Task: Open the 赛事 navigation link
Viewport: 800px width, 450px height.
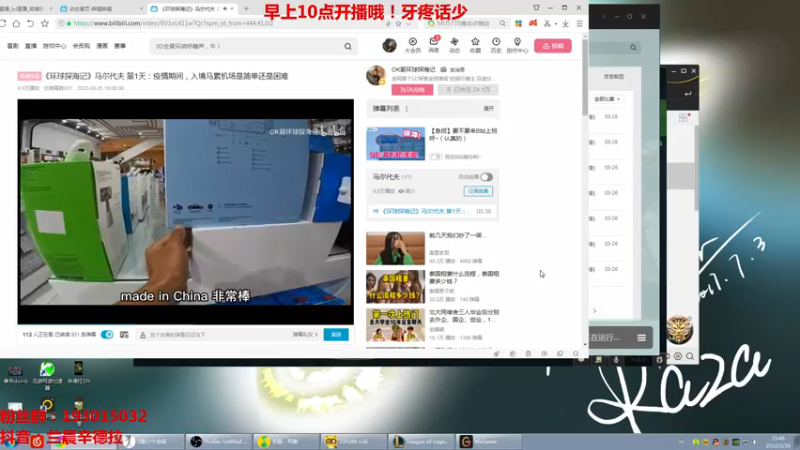Action: pyautogui.click(x=120, y=46)
